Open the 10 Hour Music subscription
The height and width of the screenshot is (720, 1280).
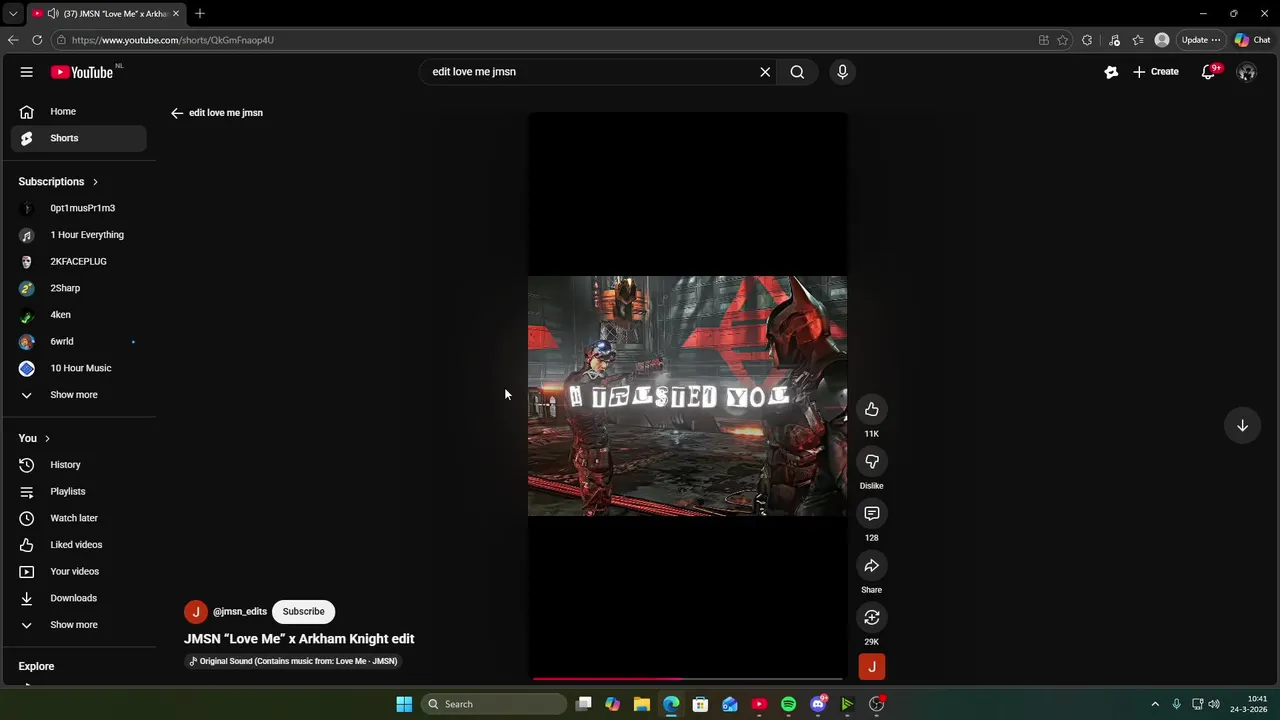pyautogui.click(x=79, y=368)
